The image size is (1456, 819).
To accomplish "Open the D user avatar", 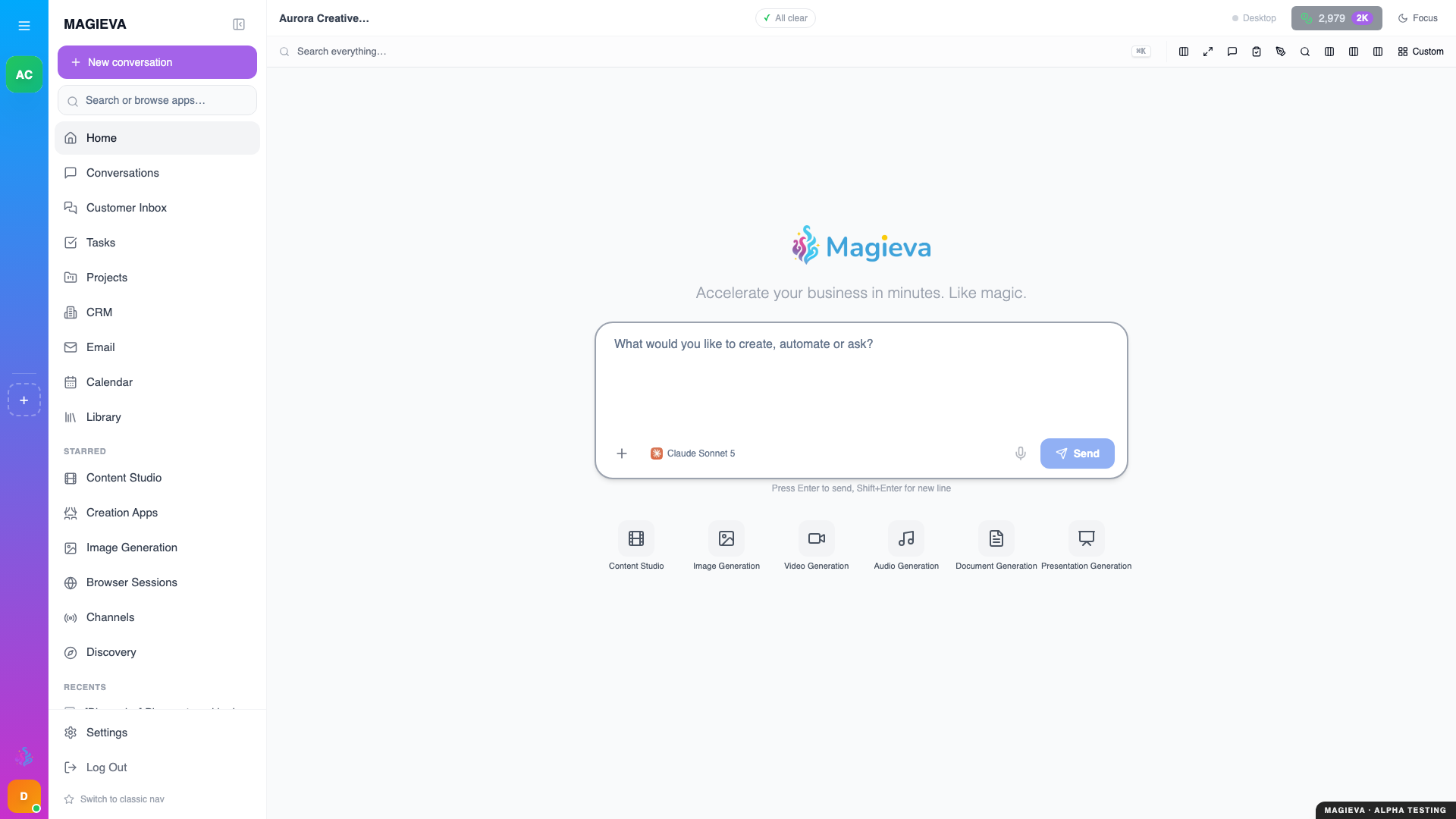I will click(x=24, y=796).
